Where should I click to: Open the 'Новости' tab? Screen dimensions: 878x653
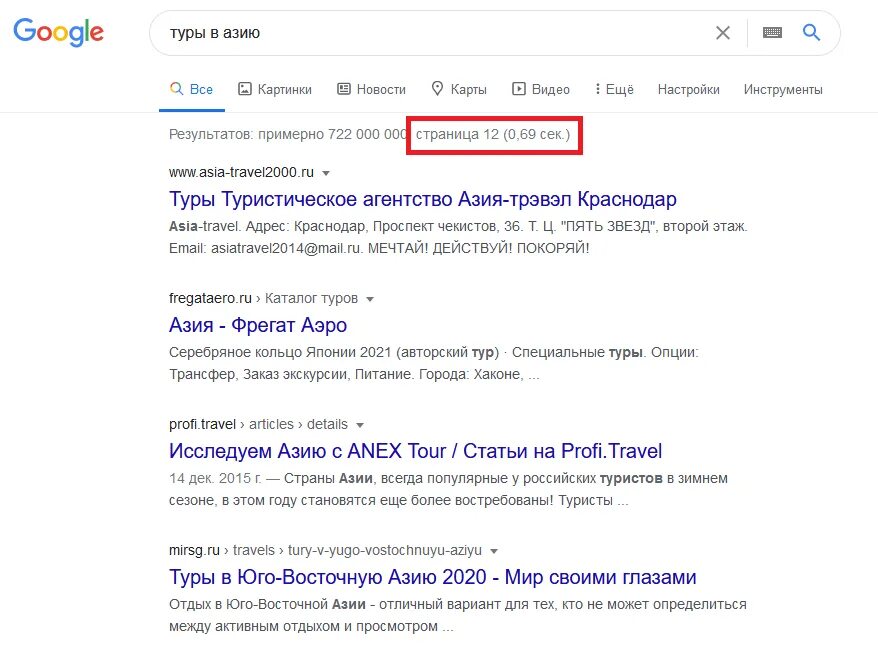tap(371, 90)
